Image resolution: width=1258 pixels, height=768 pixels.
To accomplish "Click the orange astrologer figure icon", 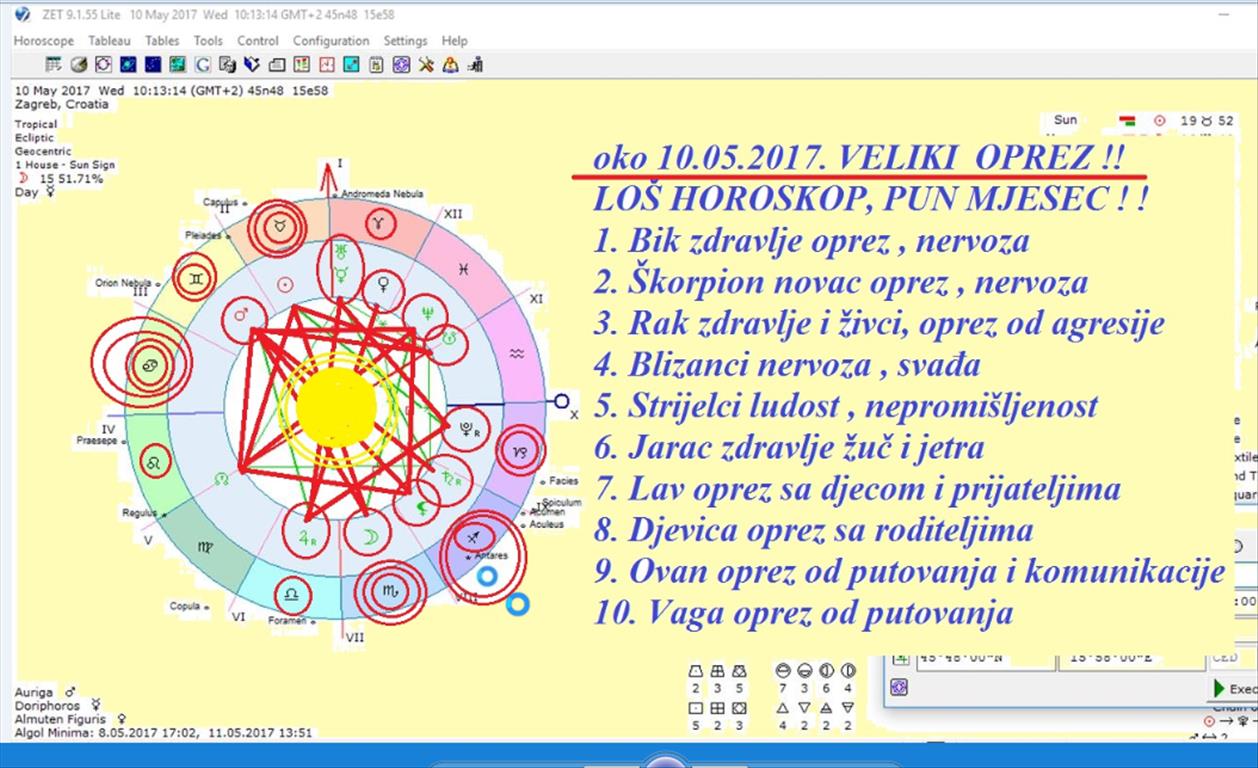I will 451,65.
